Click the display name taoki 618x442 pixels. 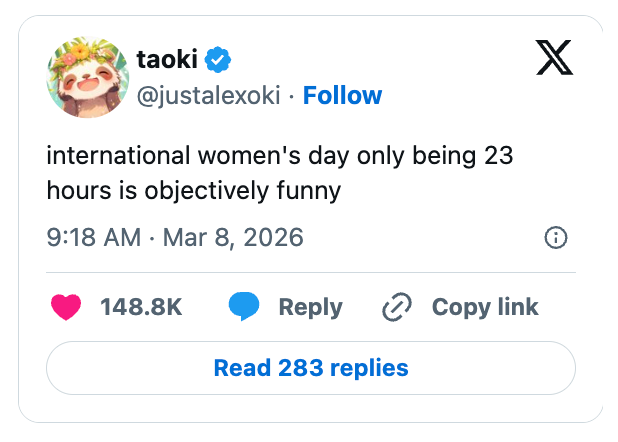[168, 61]
